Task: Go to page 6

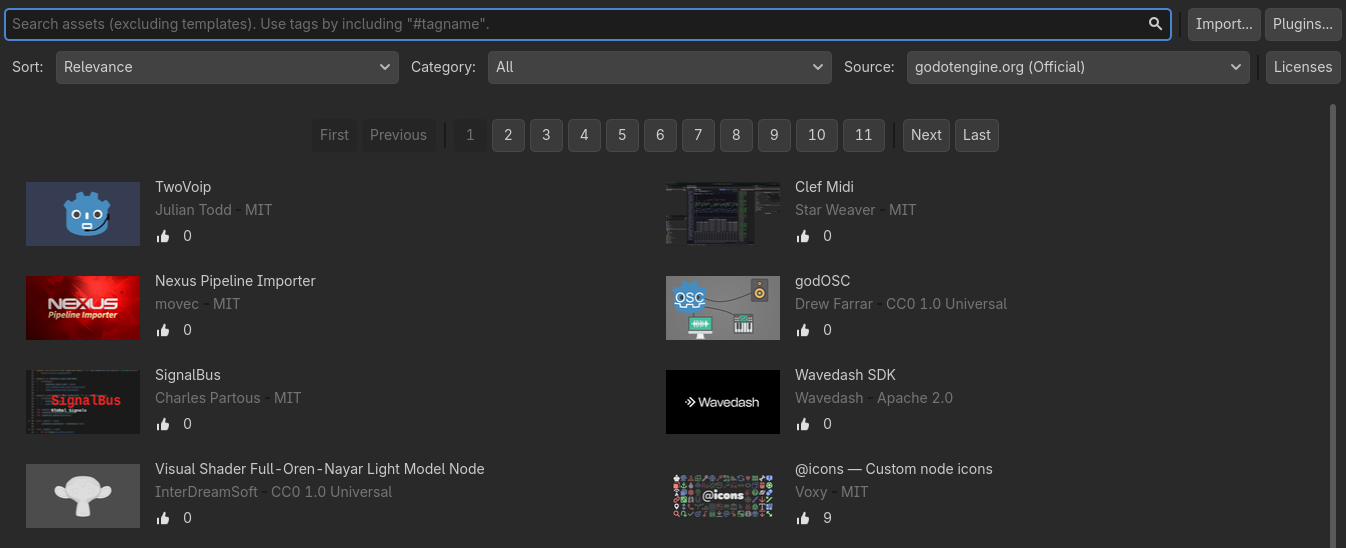Action: click(x=660, y=135)
